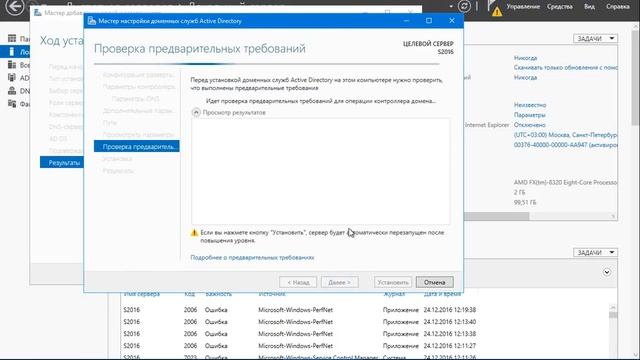Click the '2 ГБ' memory value
Image resolution: width=640 pixels, height=360 pixels.
coord(519,192)
